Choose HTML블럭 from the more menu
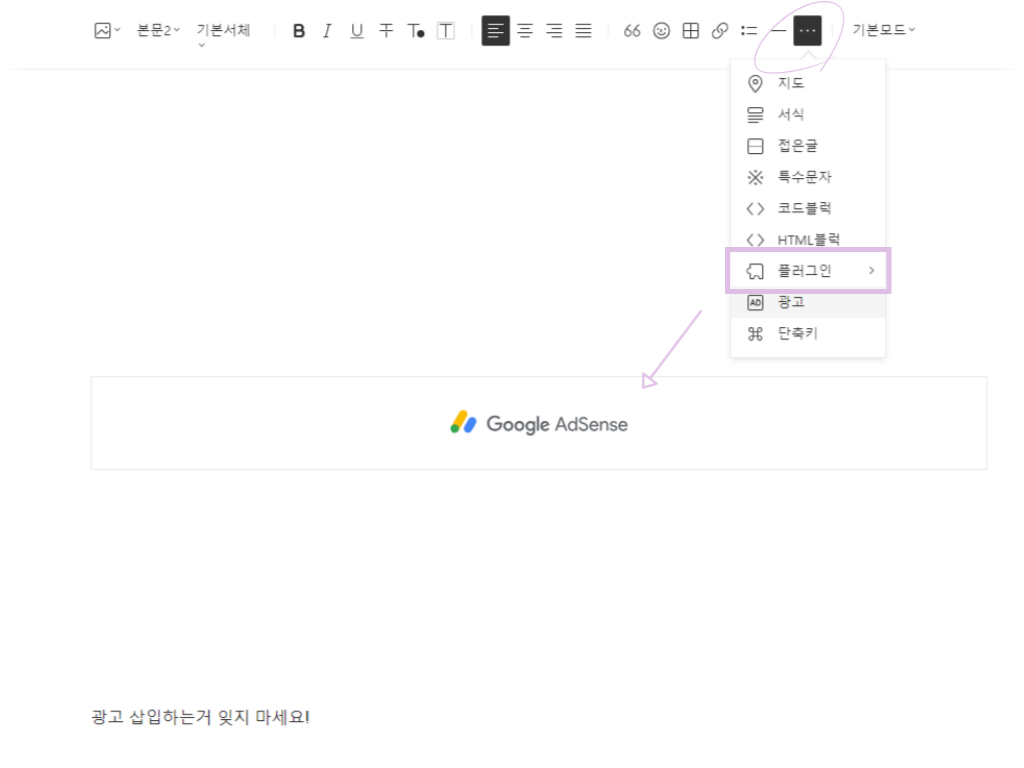The height and width of the screenshot is (768, 1024). tap(808, 239)
